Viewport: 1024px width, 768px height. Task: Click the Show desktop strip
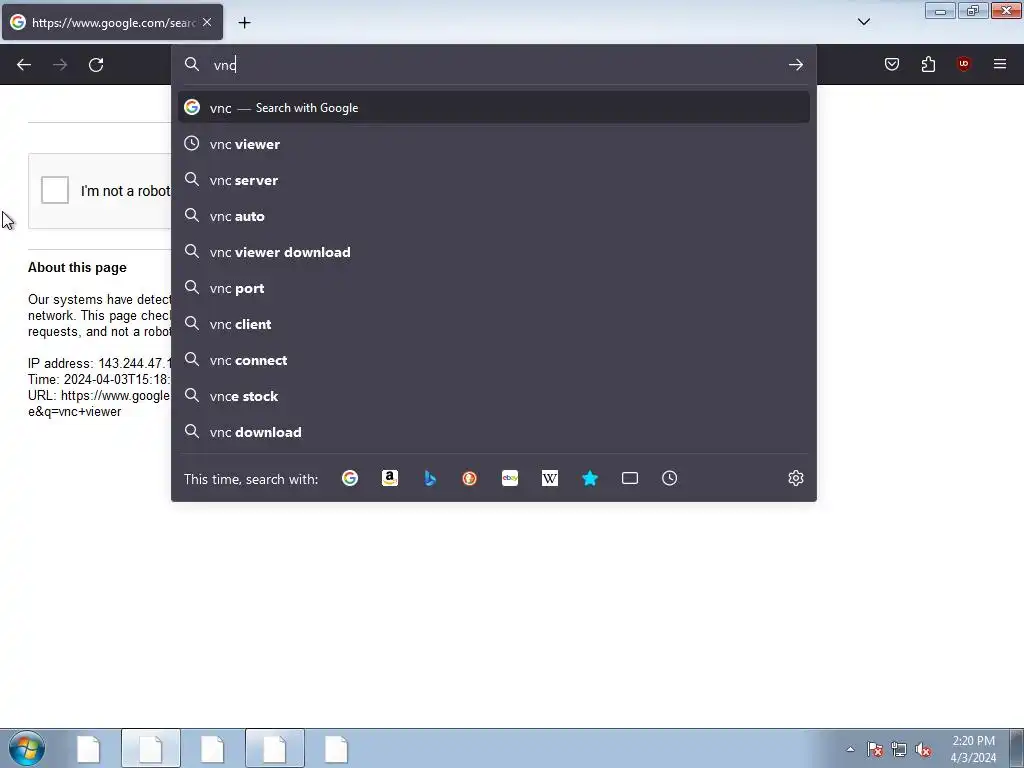pyautogui.click(x=1017, y=748)
